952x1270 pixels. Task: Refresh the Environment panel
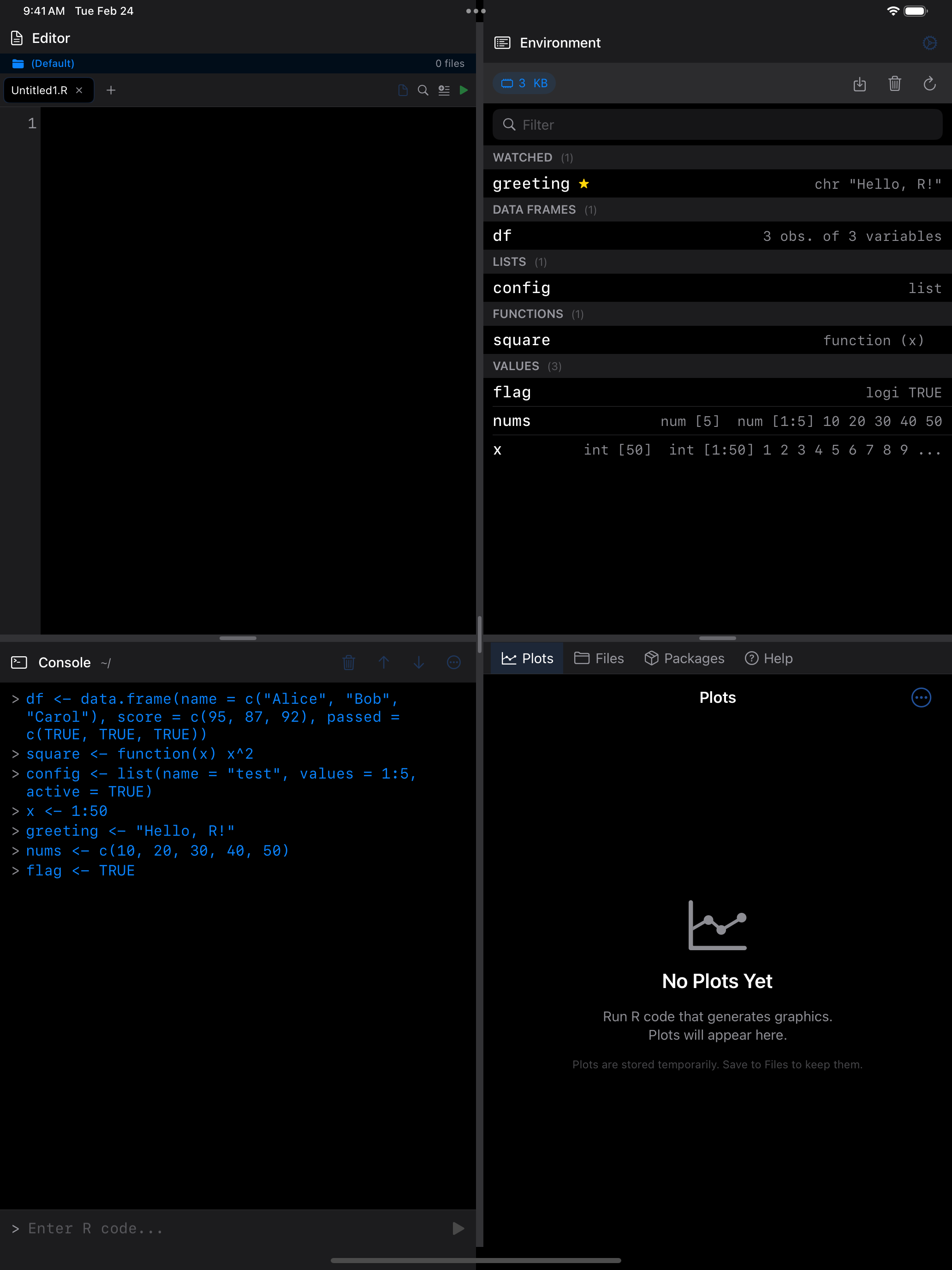click(929, 84)
